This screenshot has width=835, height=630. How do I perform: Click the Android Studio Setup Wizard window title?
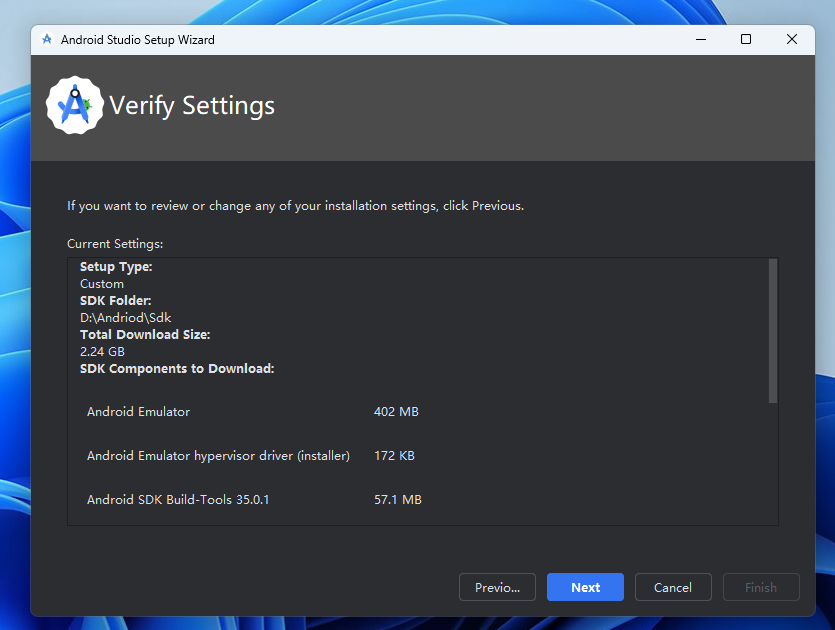click(x=138, y=40)
